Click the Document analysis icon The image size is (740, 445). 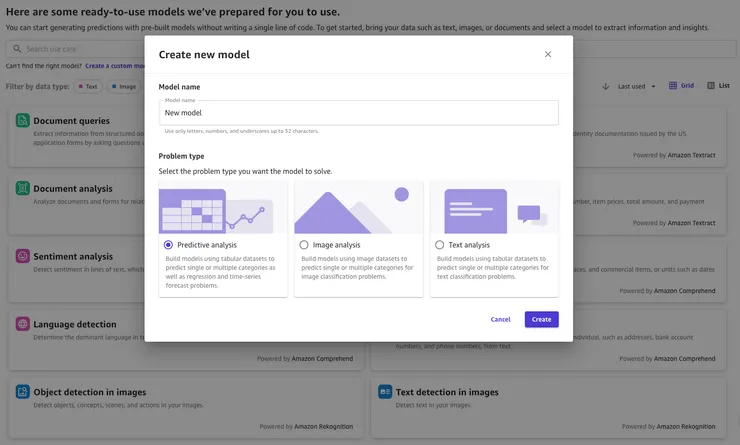[22, 188]
